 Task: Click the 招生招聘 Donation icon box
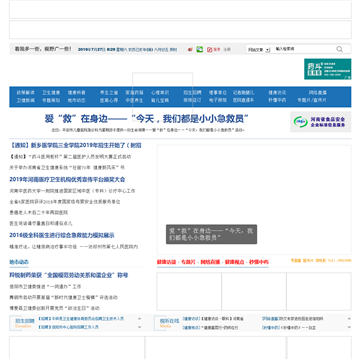(x=22, y=323)
